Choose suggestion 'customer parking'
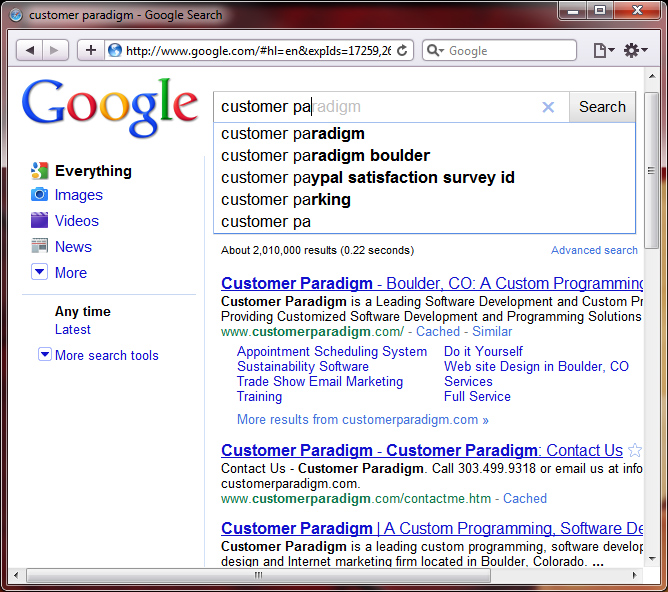The image size is (668, 592). point(424,200)
